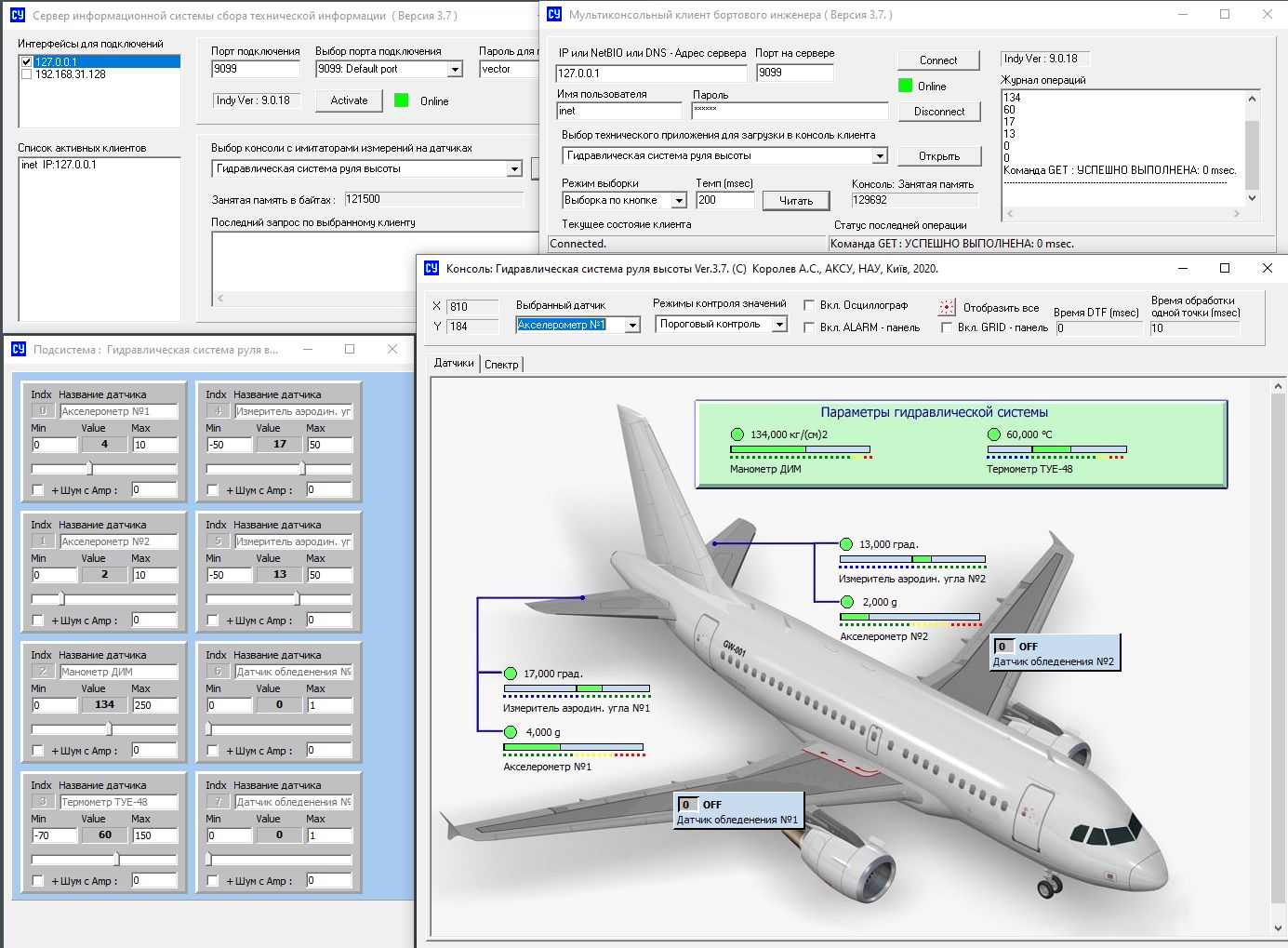The width and height of the screenshot is (1288, 948).
Task: Click the Читать button
Action: click(x=795, y=201)
